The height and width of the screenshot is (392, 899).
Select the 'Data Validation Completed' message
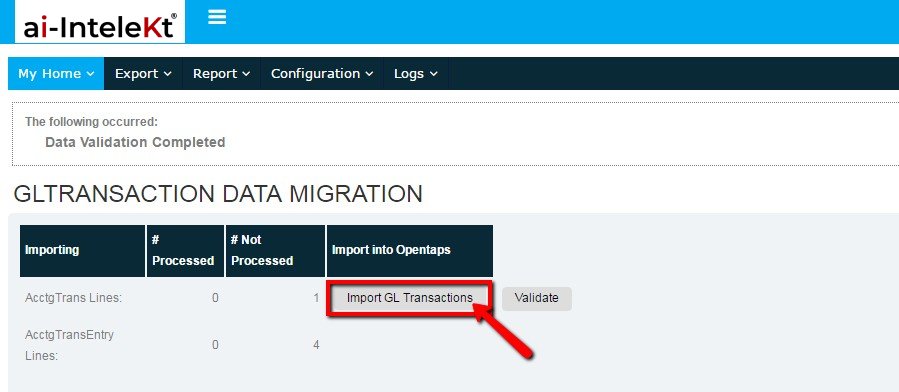[x=135, y=142]
